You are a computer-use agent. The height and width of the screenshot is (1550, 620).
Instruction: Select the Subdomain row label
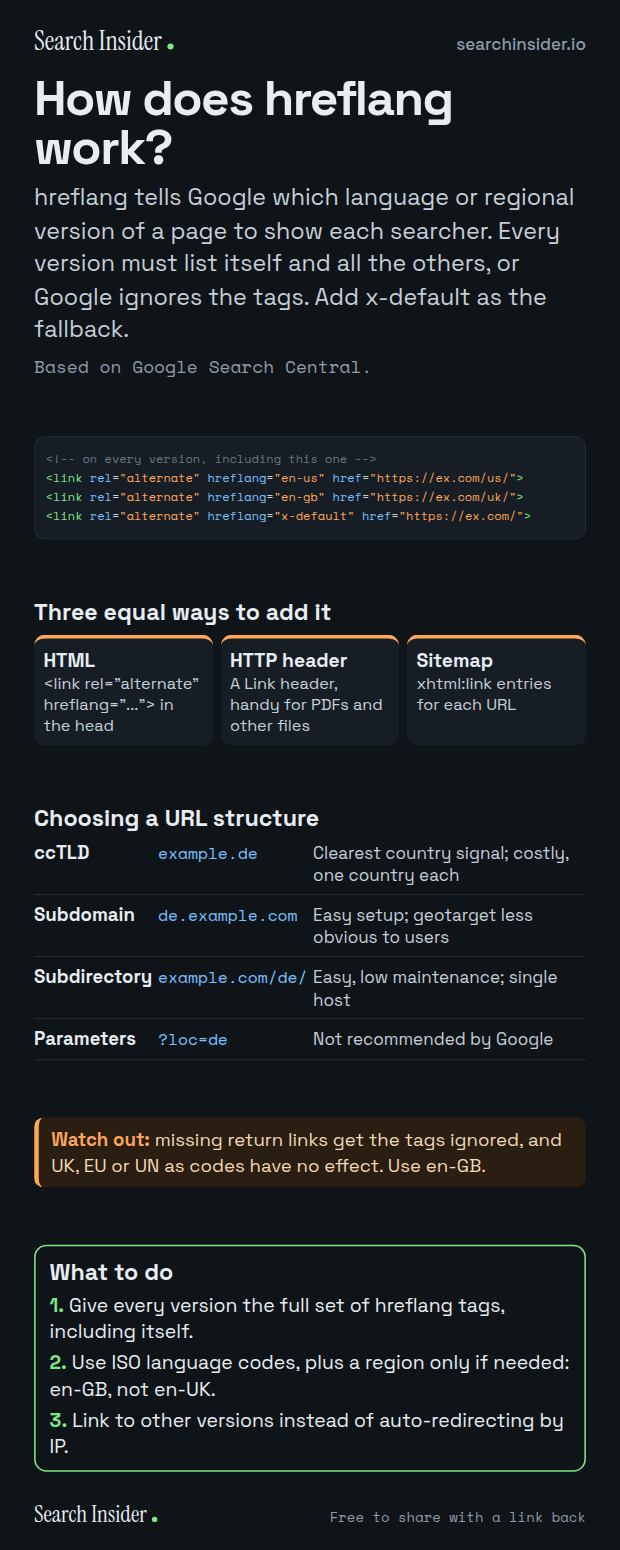pos(84,915)
